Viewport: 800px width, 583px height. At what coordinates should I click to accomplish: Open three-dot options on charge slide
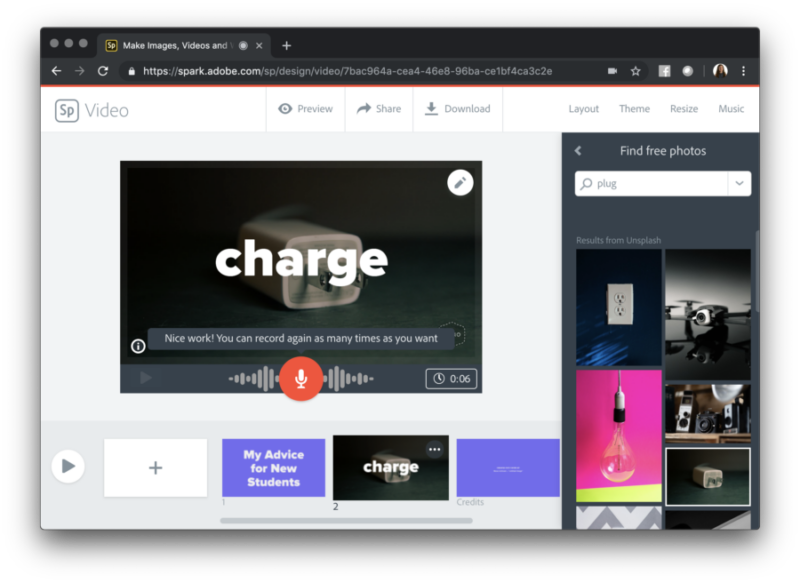(434, 449)
